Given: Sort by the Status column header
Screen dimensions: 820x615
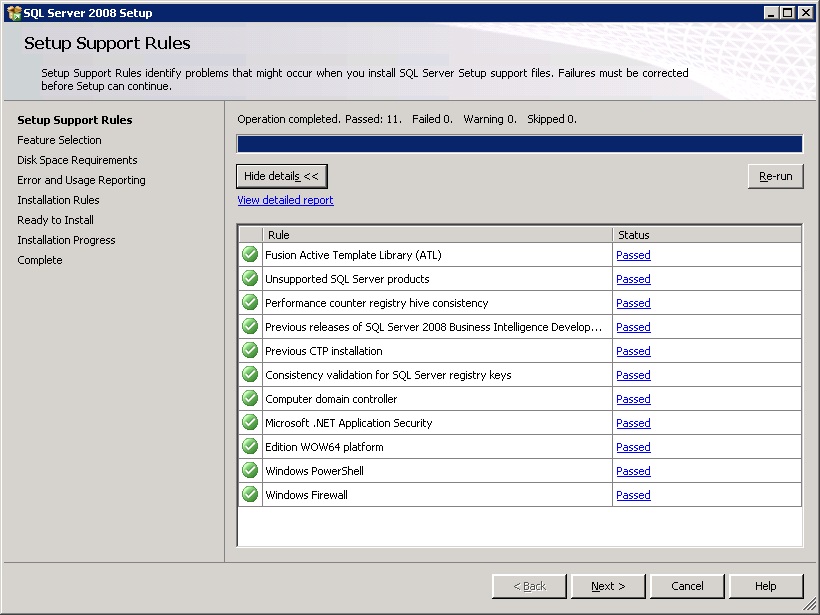Looking at the screenshot, I should (x=707, y=235).
